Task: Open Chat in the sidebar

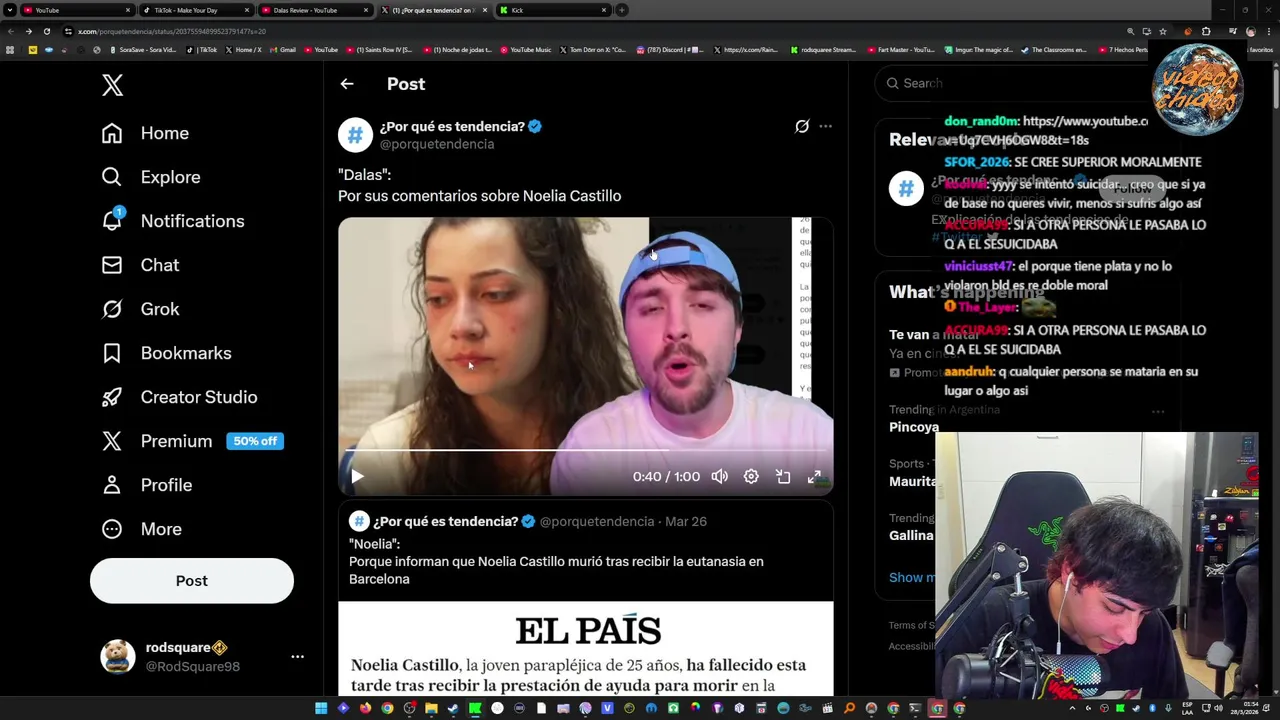Action: tap(140, 265)
